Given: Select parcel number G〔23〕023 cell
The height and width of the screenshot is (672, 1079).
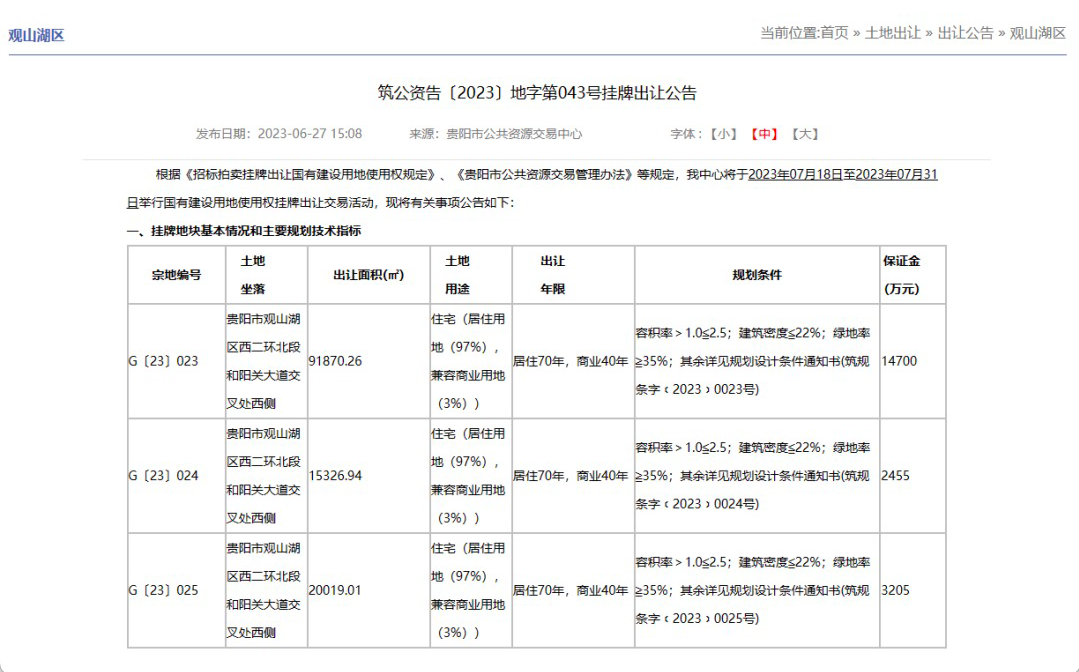Looking at the screenshot, I should [x=164, y=361].
